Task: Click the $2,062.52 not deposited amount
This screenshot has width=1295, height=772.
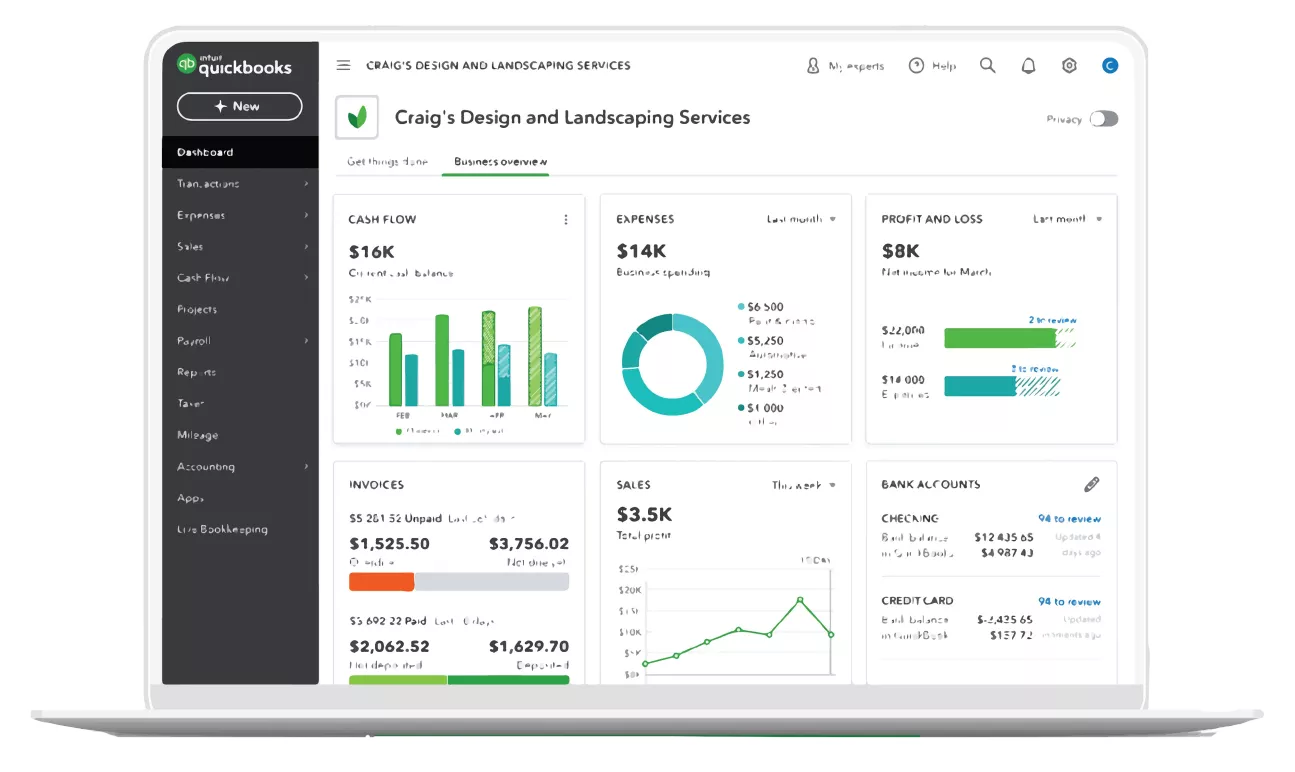Action: 389,647
